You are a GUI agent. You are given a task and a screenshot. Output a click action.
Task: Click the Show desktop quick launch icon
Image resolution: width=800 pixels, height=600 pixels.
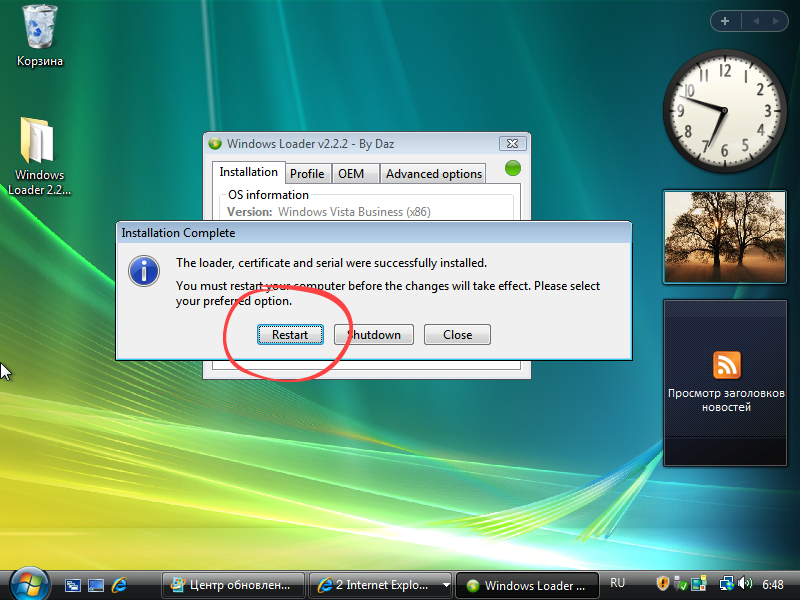coord(96,585)
